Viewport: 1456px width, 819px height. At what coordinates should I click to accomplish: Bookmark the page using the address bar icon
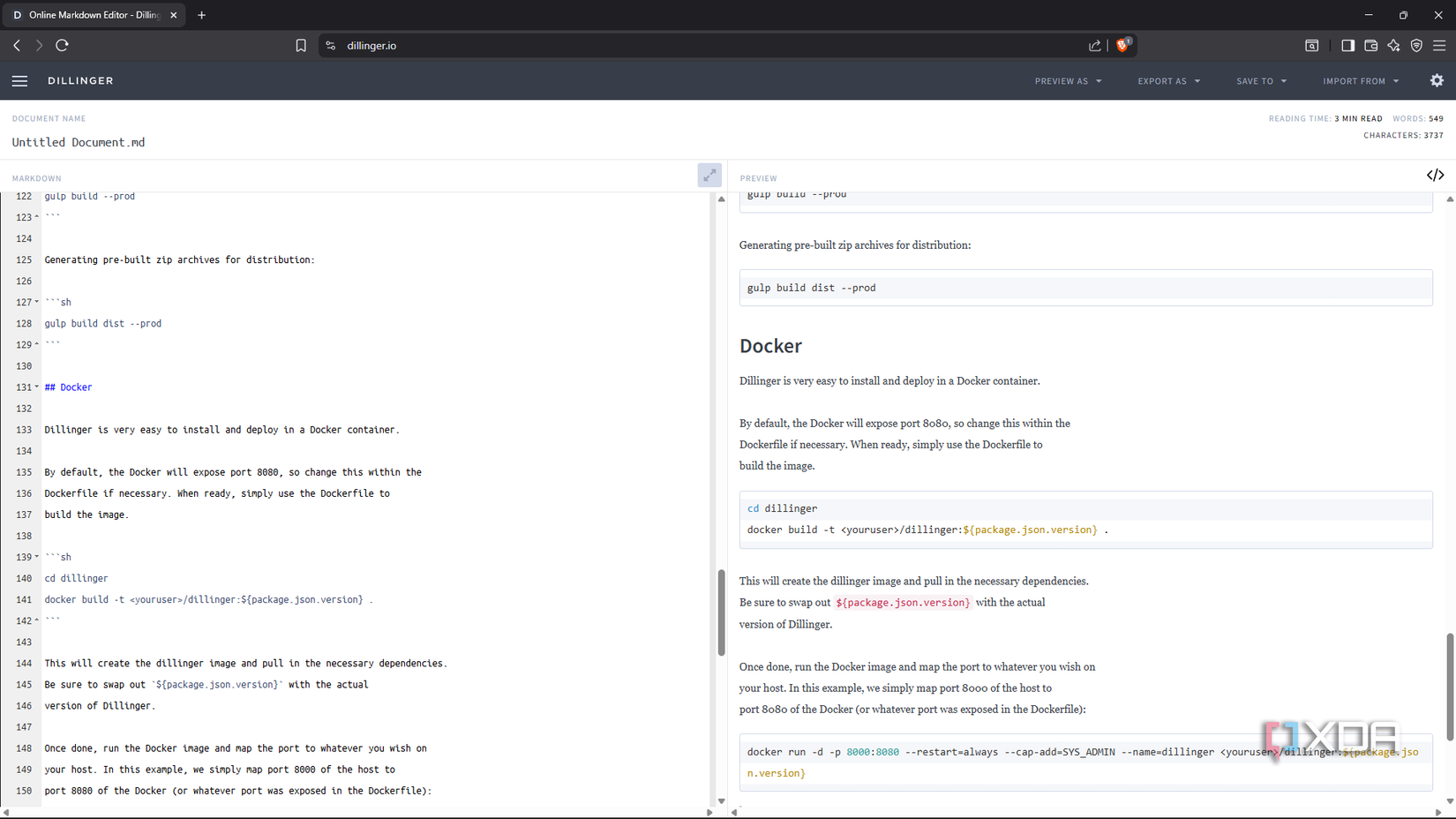point(301,45)
